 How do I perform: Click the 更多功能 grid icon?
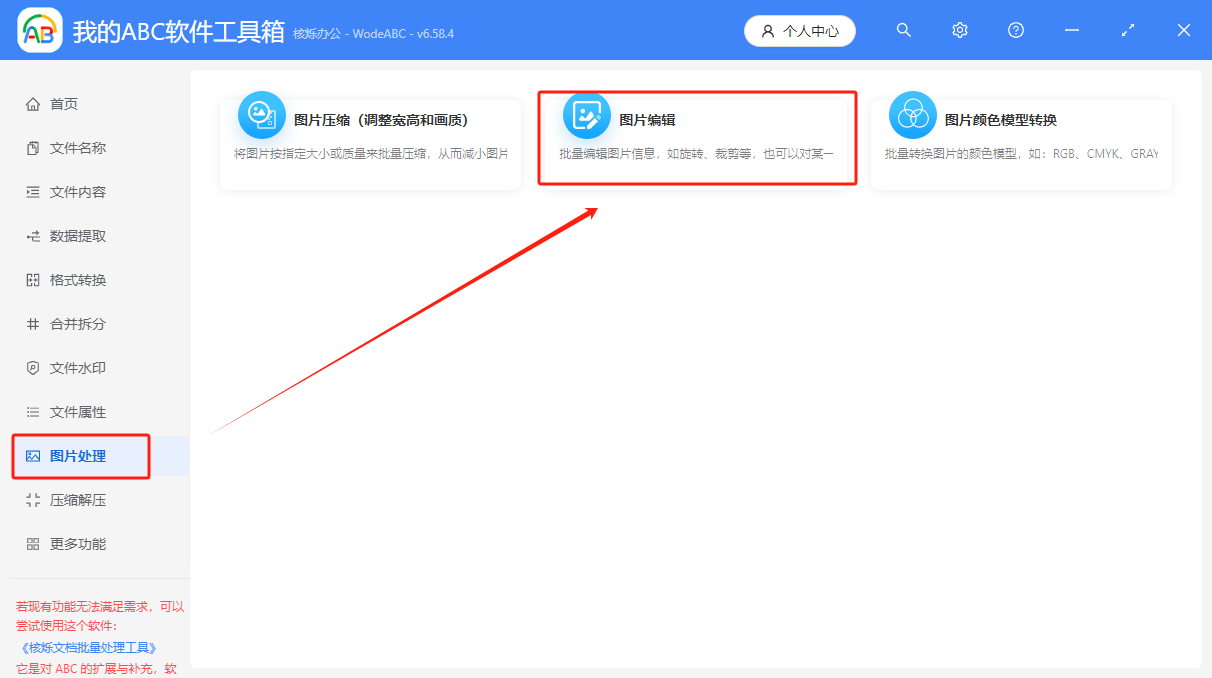tap(33, 544)
